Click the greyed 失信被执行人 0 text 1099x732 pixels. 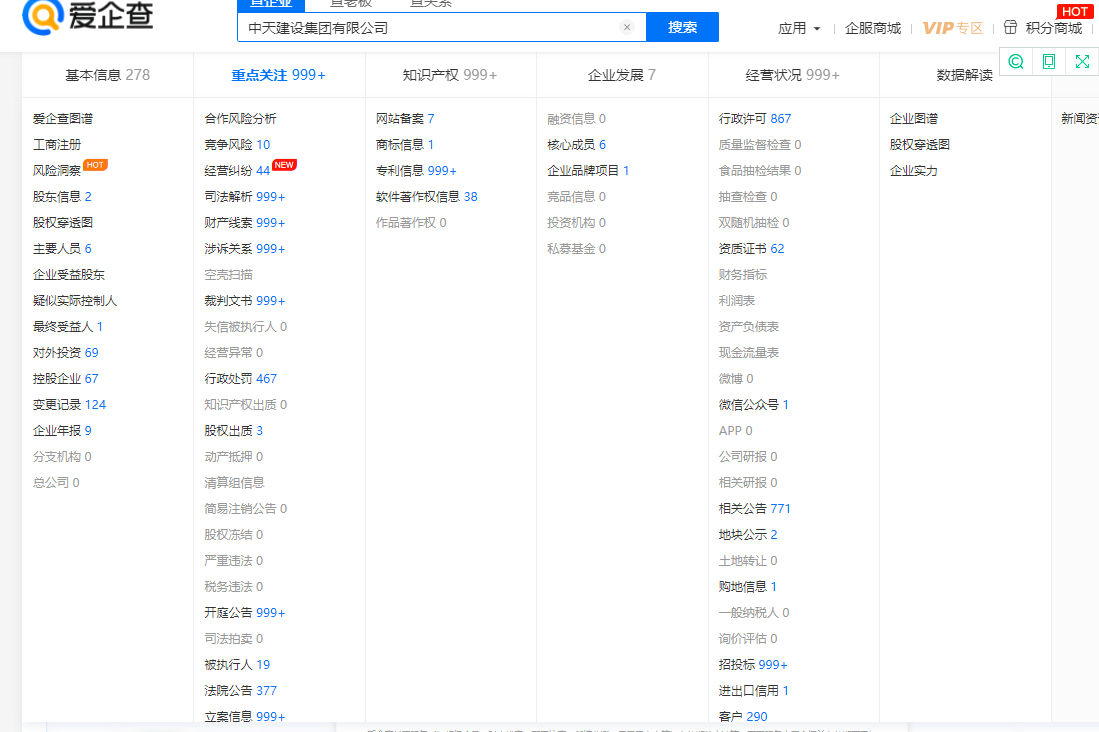tap(245, 326)
